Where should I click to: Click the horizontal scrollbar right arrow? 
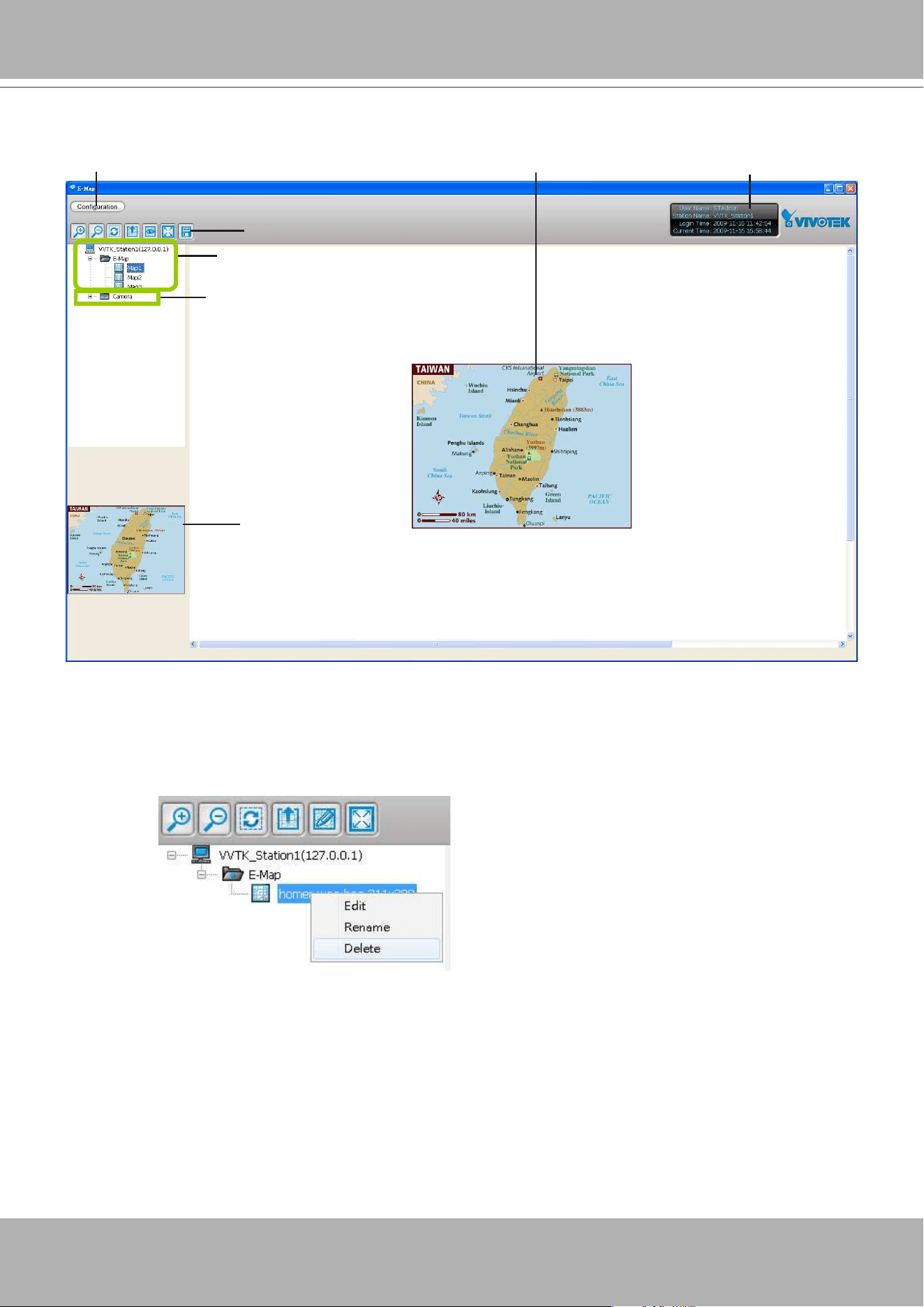pos(842,644)
